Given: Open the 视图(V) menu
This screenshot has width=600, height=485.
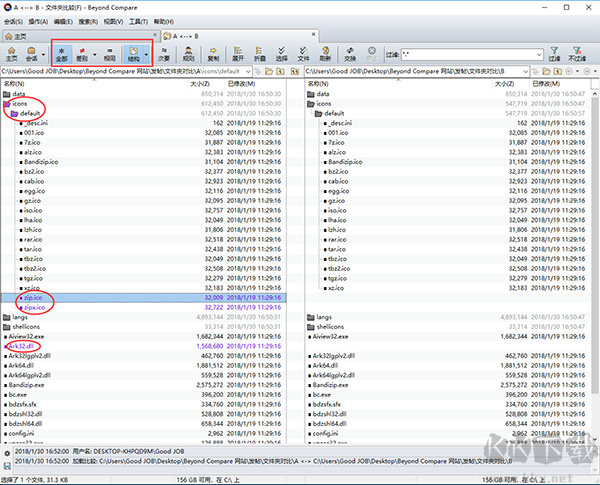Looking at the screenshot, I should point(113,22).
